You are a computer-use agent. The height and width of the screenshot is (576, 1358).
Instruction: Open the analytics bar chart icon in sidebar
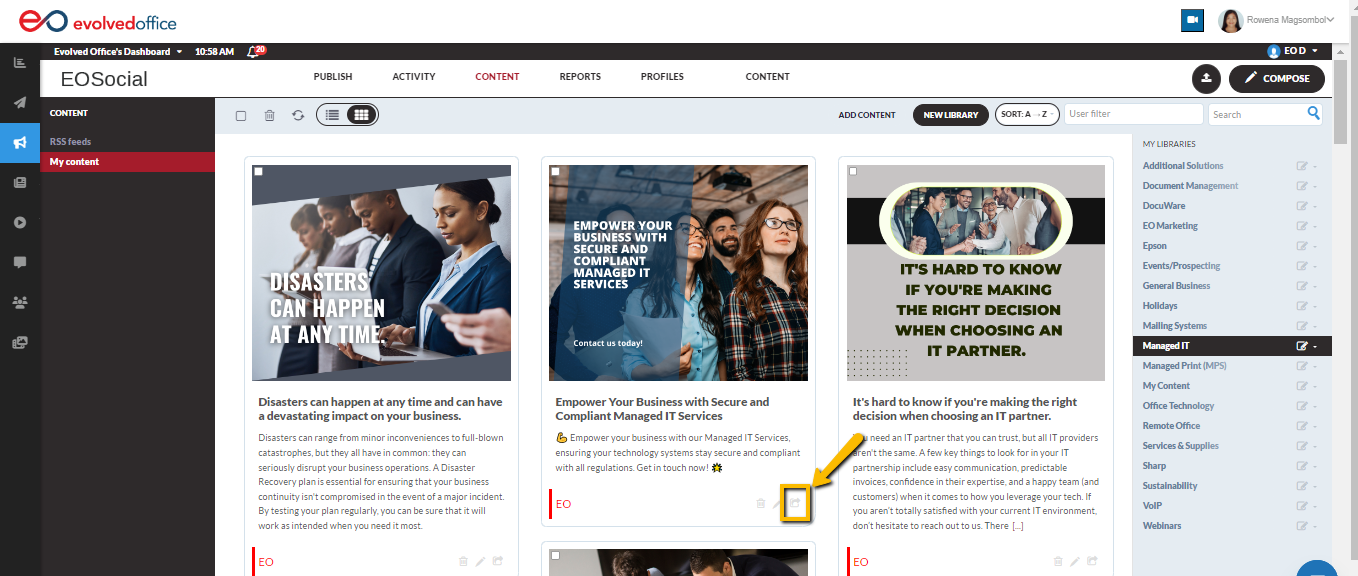tap(20, 62)
